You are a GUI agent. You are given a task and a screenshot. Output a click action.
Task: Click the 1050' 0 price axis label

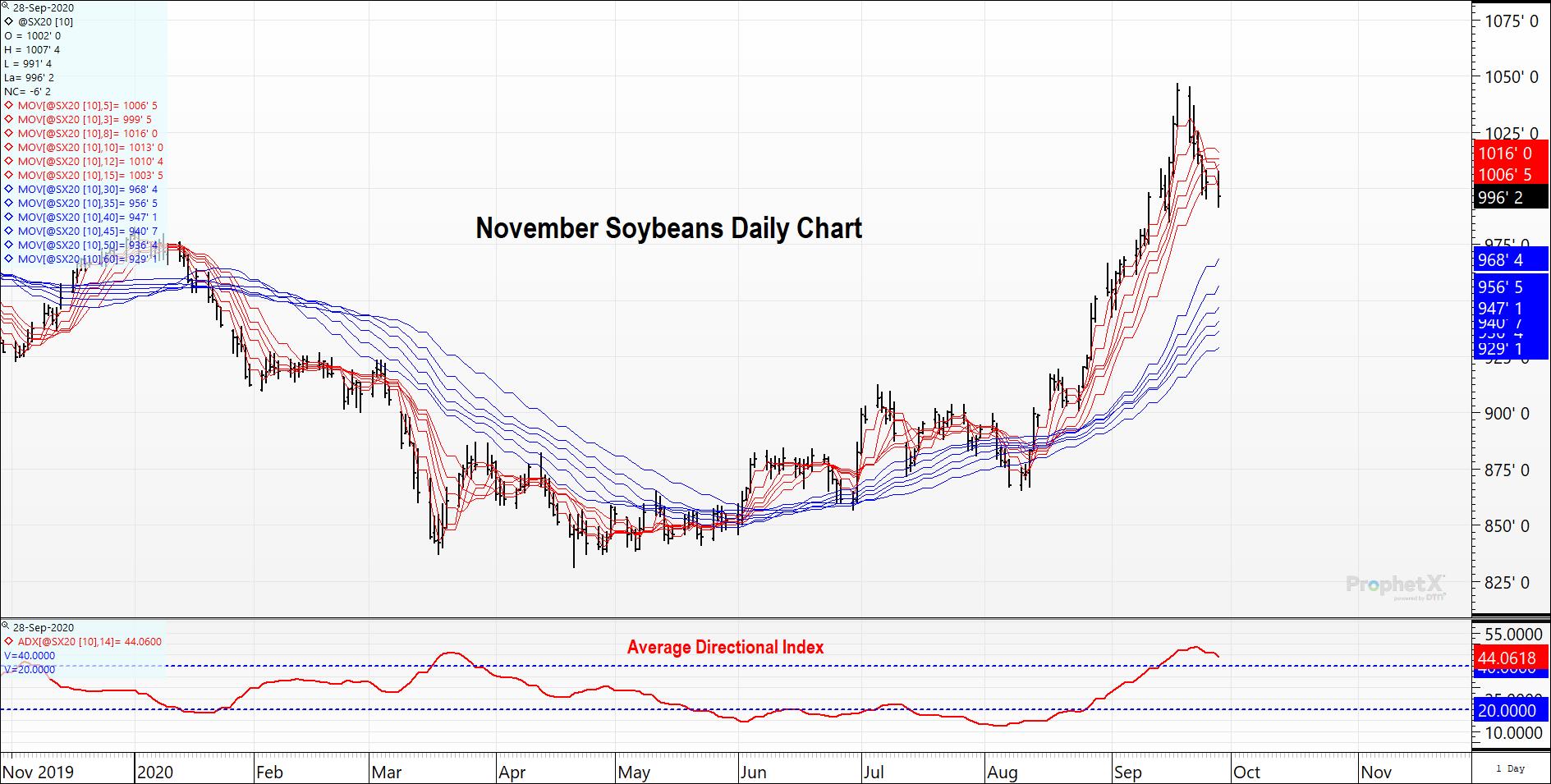(x=1512, y=77)
